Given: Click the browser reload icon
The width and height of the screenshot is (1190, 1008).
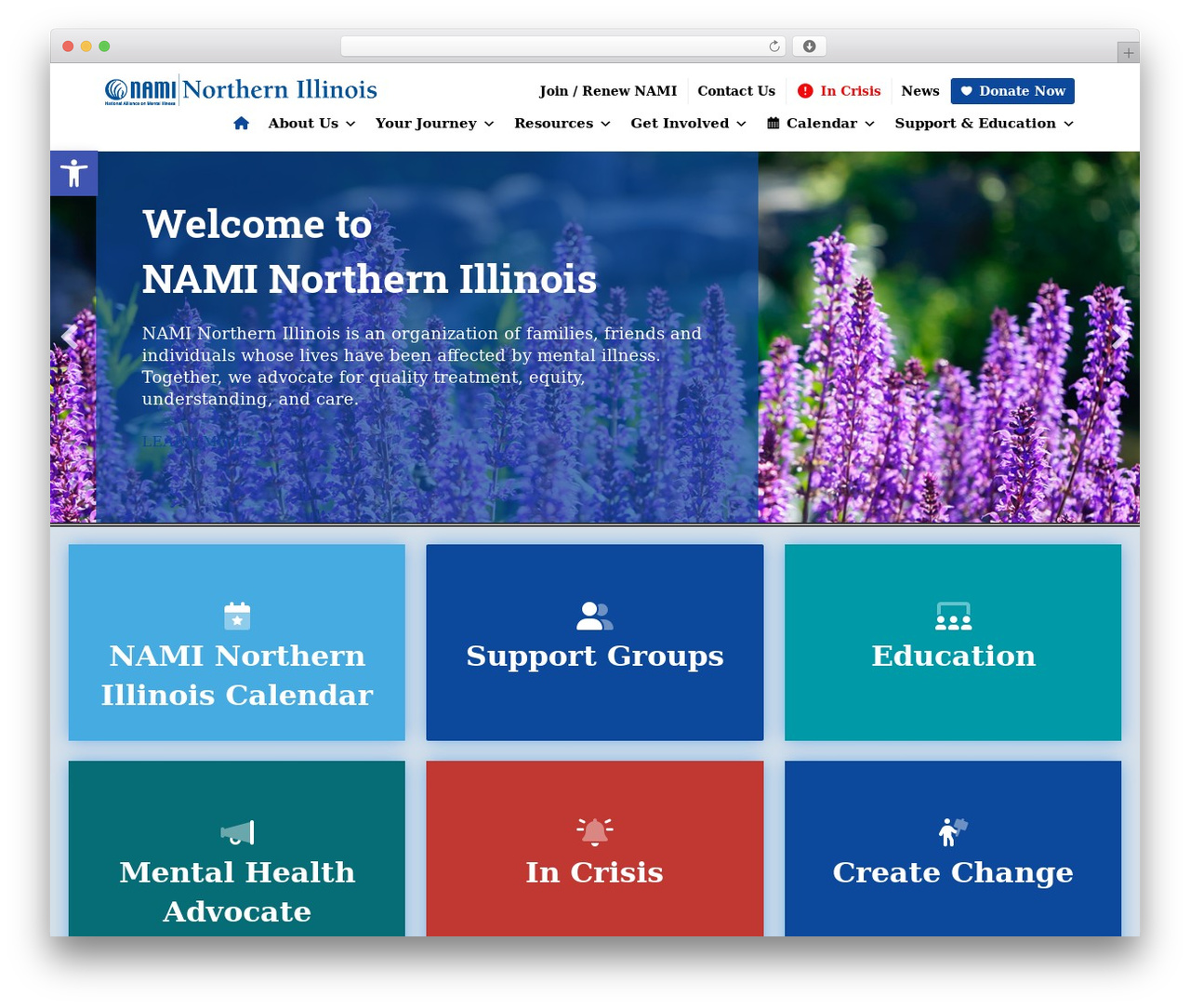Looking at the screenshot, I should 774,46.
